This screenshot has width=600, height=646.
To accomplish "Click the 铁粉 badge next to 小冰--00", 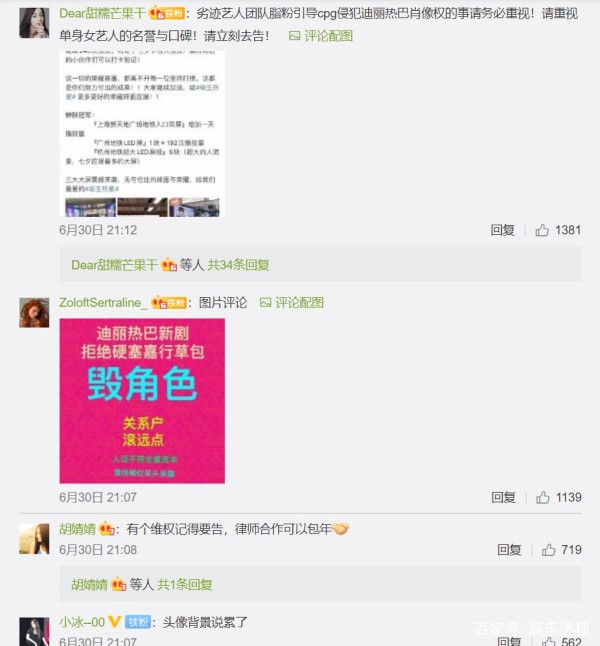I will click(138, 622).
